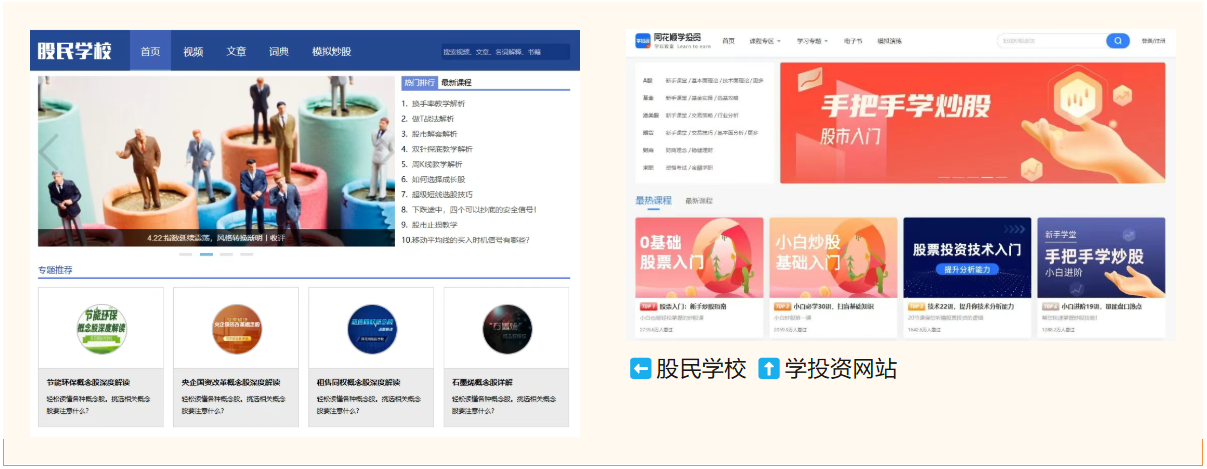Click the 股民学校 search box
Viewport: 1207px width, 469px height.
pos(506,51)
